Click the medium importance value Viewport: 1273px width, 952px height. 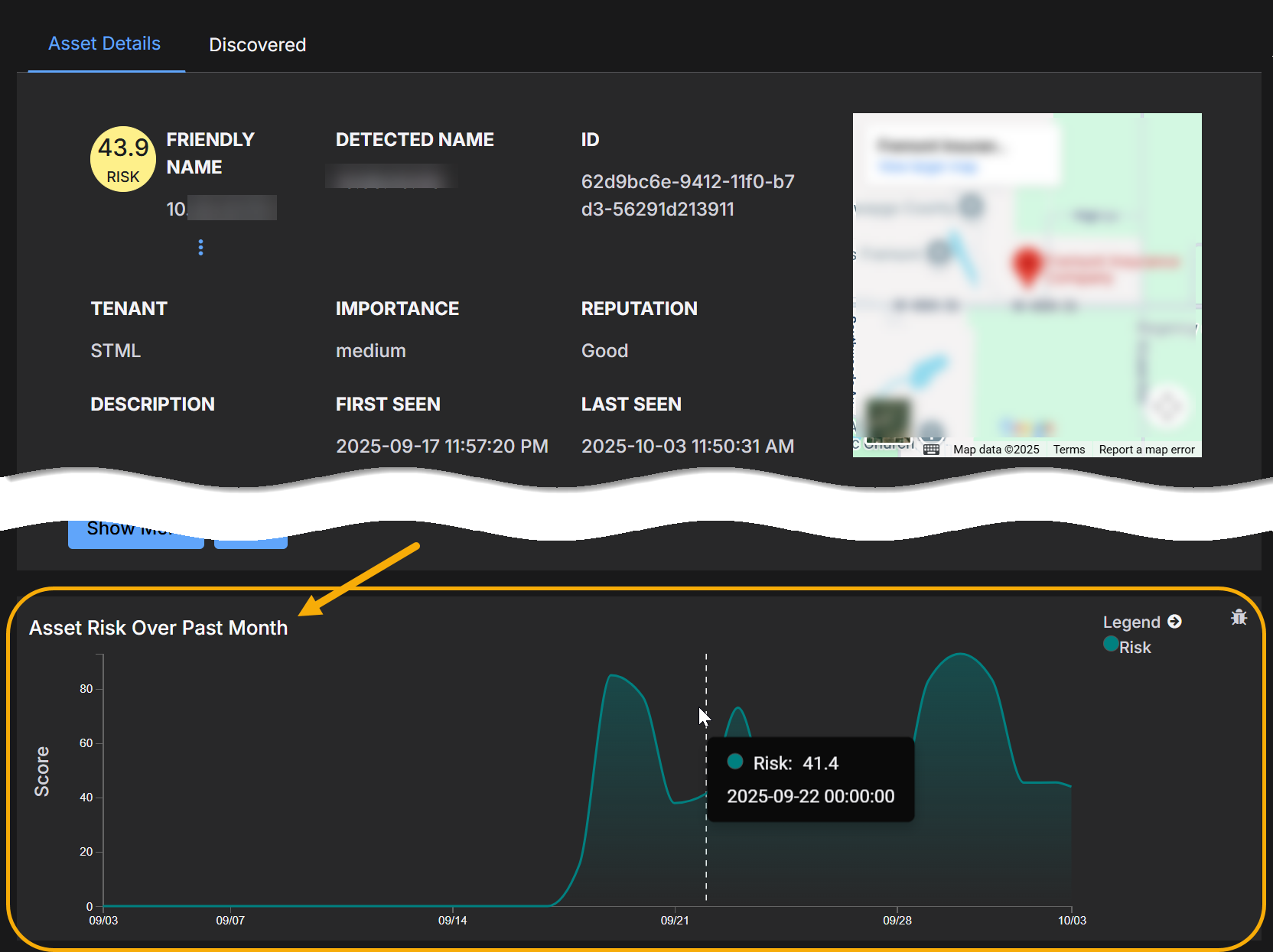(x=371, y=350)
